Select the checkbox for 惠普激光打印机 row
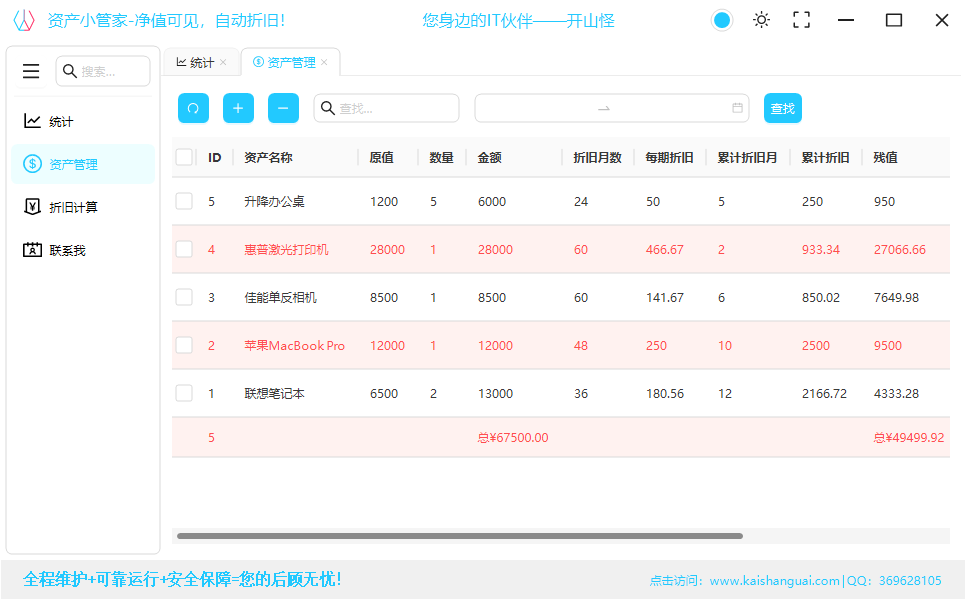The height and width of the screenshot is (600, 966). click(x=184, y=249)
